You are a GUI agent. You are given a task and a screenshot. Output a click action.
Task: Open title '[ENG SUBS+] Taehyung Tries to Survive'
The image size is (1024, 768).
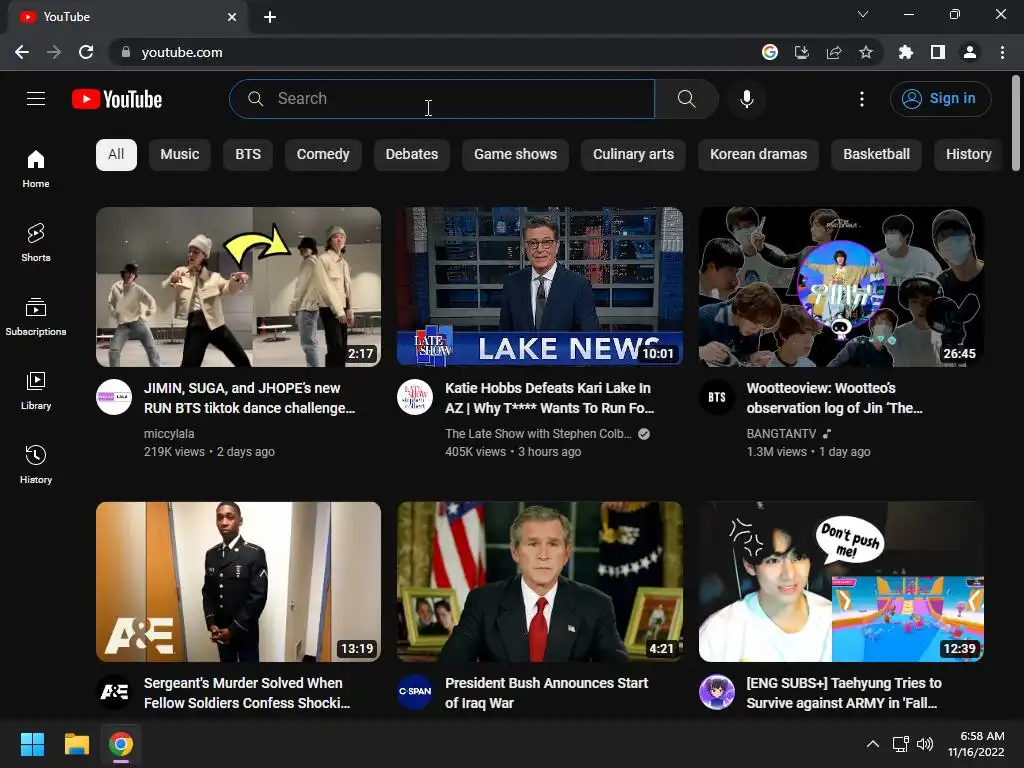(844, 693)
